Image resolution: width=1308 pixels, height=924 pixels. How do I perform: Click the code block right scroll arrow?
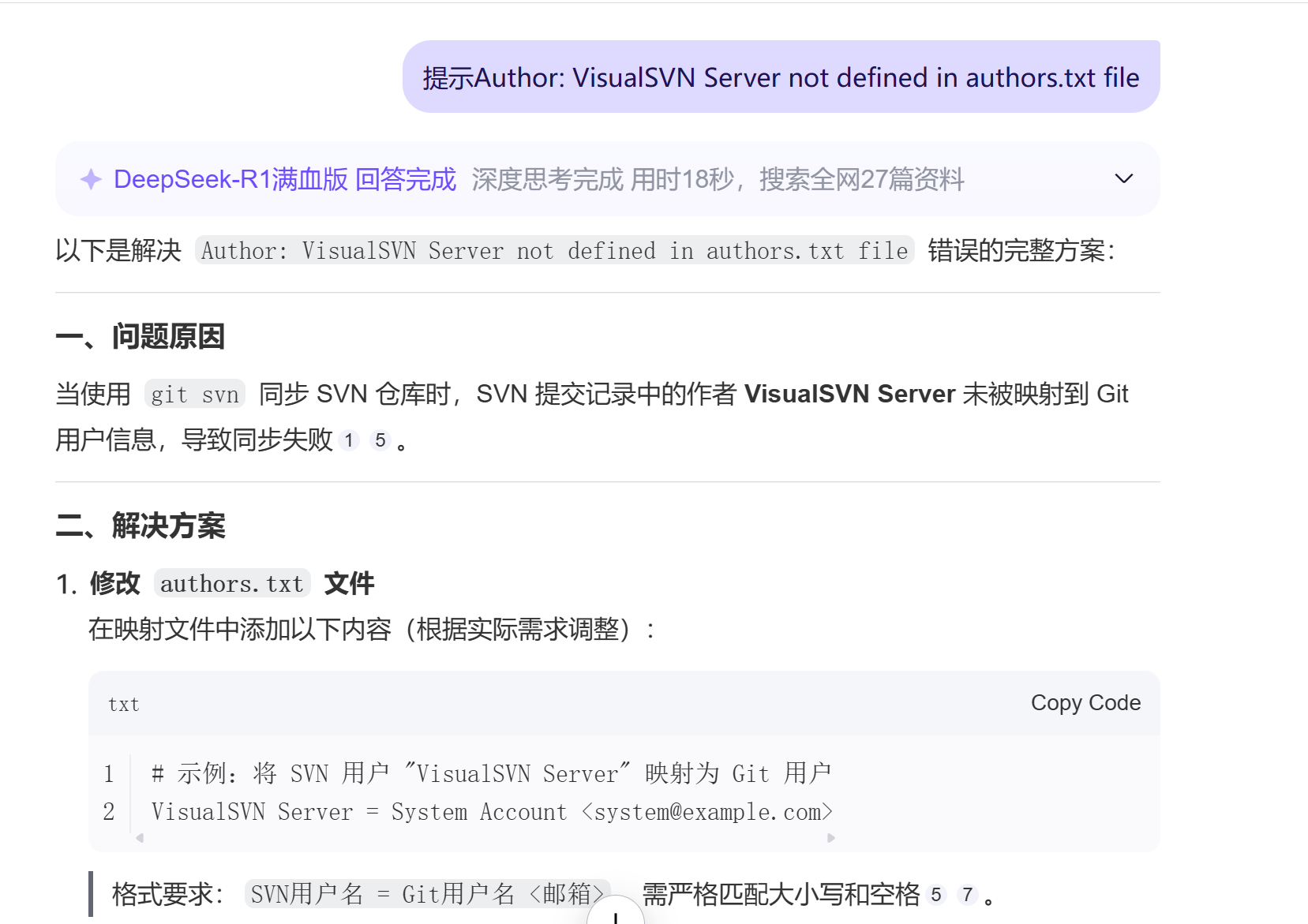(x=830, y=838)
